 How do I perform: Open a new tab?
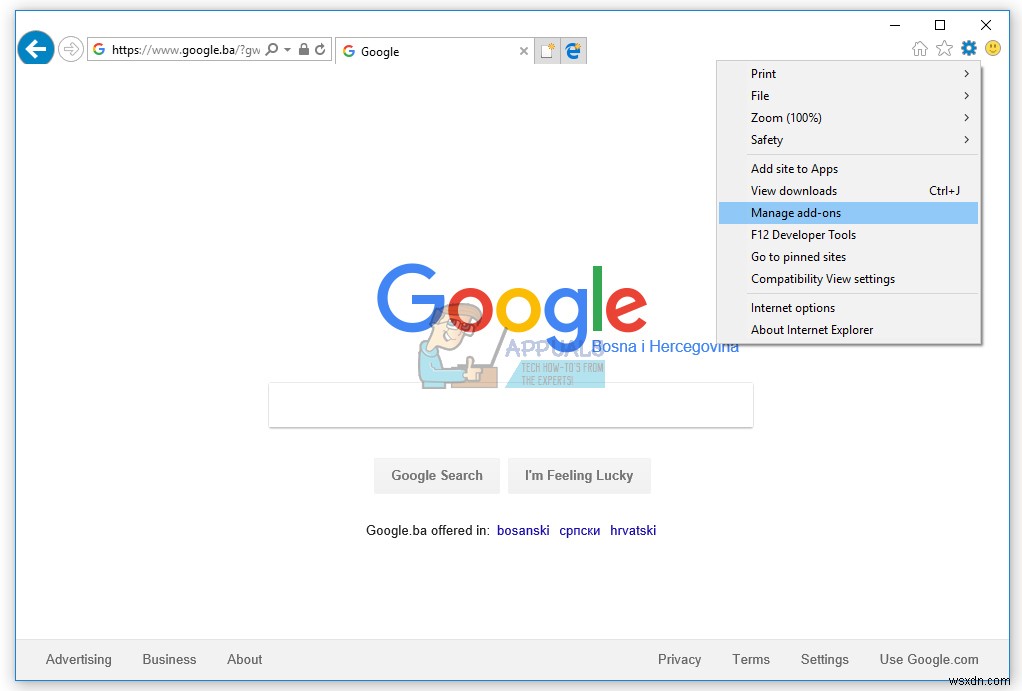tap(546, 49)
